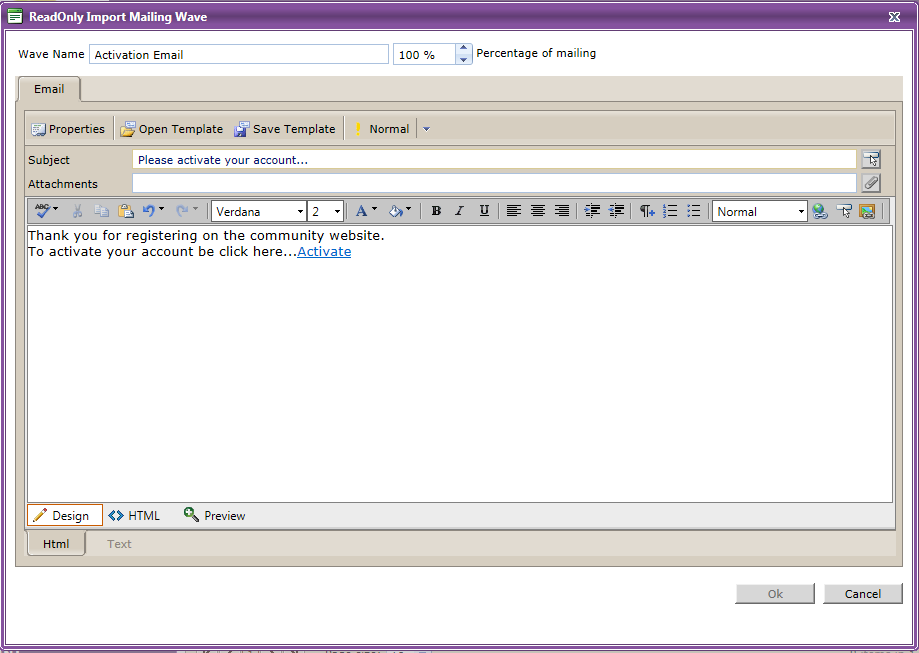Image resolution: width=919 pixels, height=653 pixels.
Task: Click the paperclip attachment icon
Action: (x=871, y=183)
